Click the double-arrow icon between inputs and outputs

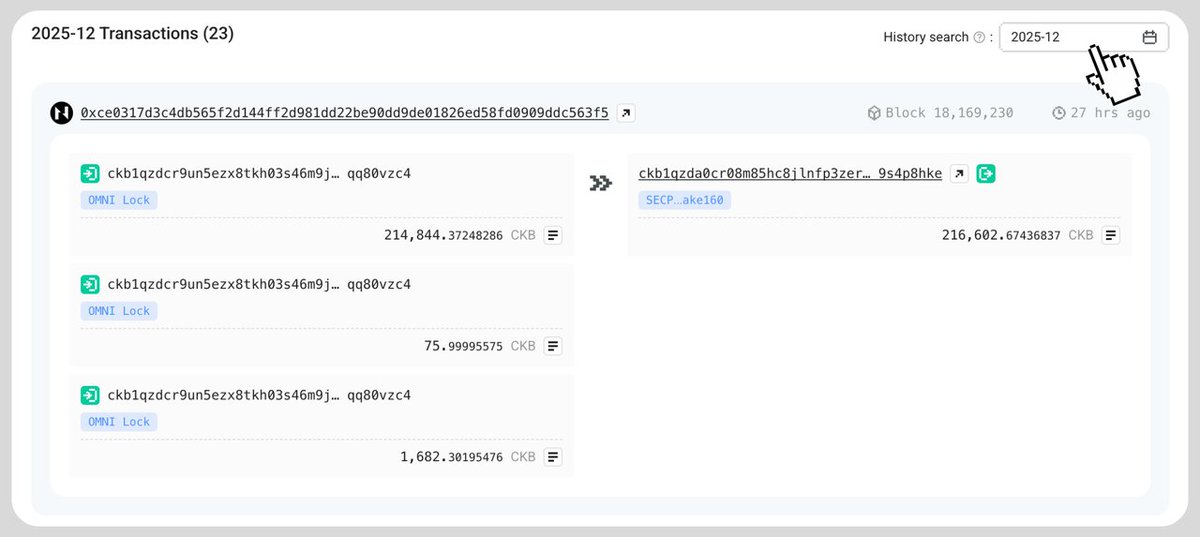pos(600,182)
